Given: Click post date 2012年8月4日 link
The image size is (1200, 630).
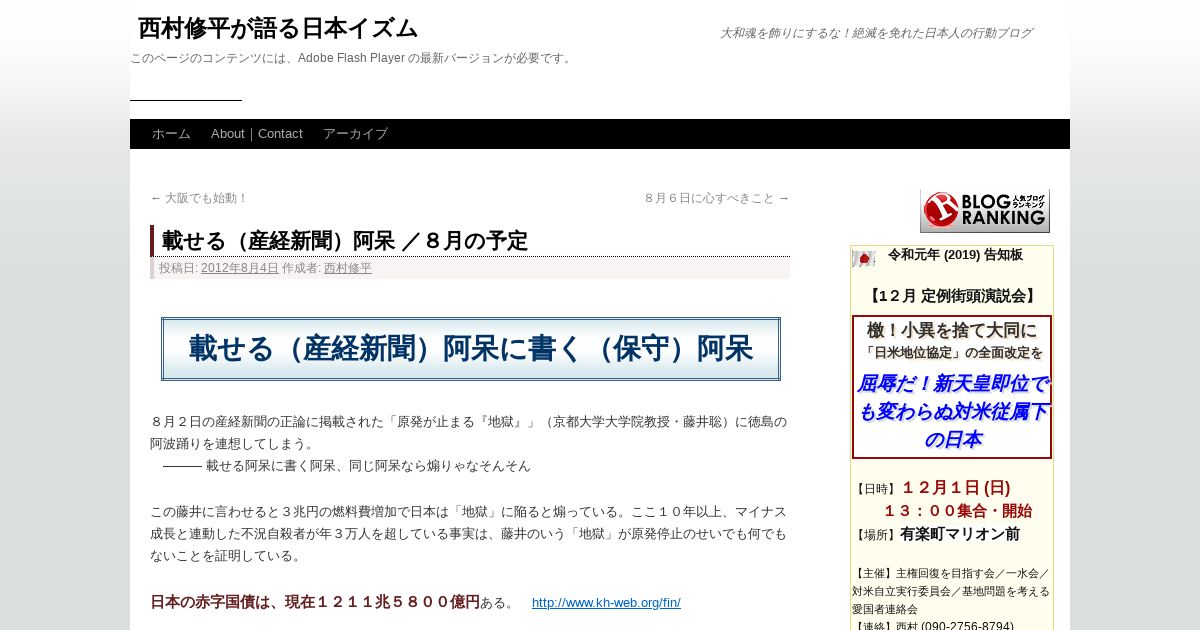Looking at the screenshot, I should (x=240, y=268).
